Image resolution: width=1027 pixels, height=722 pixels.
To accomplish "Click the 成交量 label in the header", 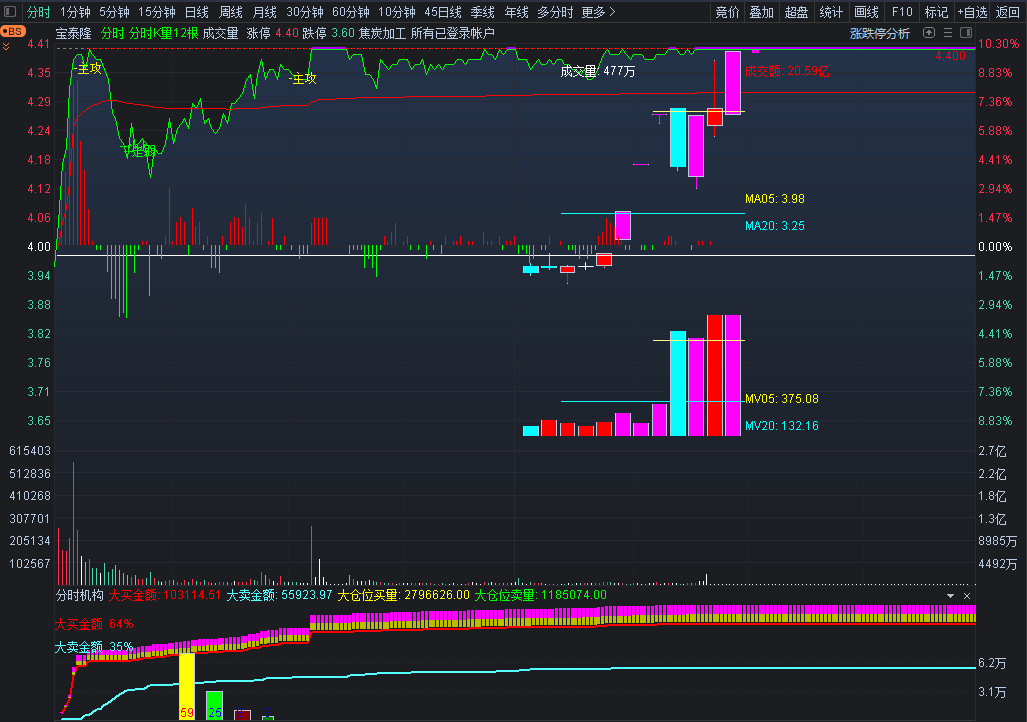I will coord(220,33).
